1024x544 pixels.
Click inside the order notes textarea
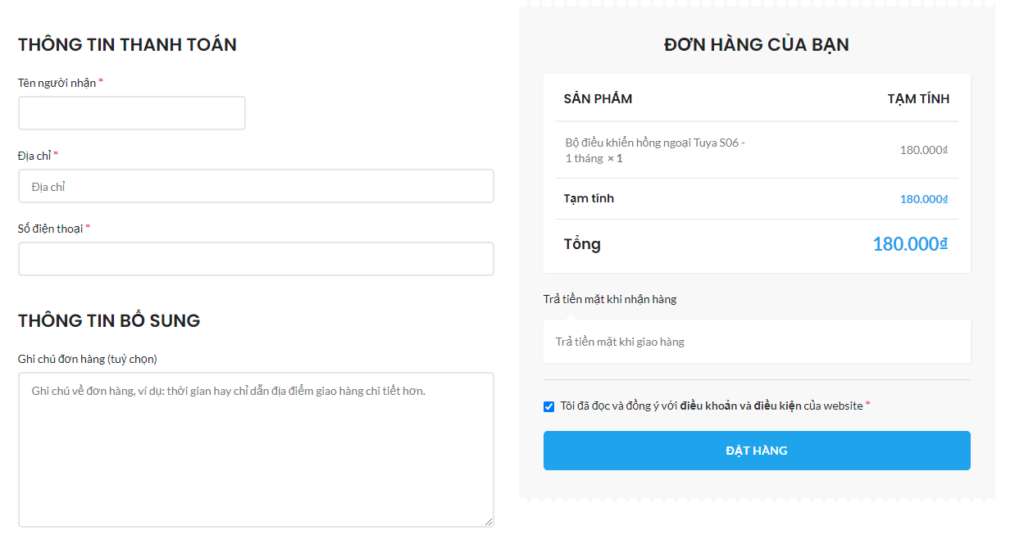point(255,450)
